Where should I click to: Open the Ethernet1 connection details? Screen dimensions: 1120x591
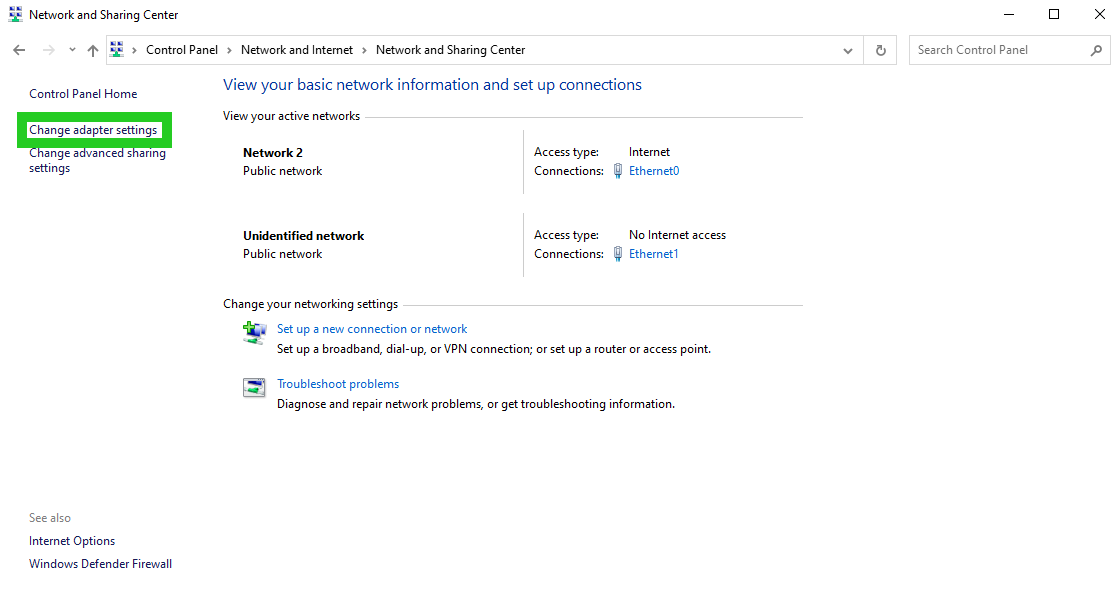(x=653, y=253)
